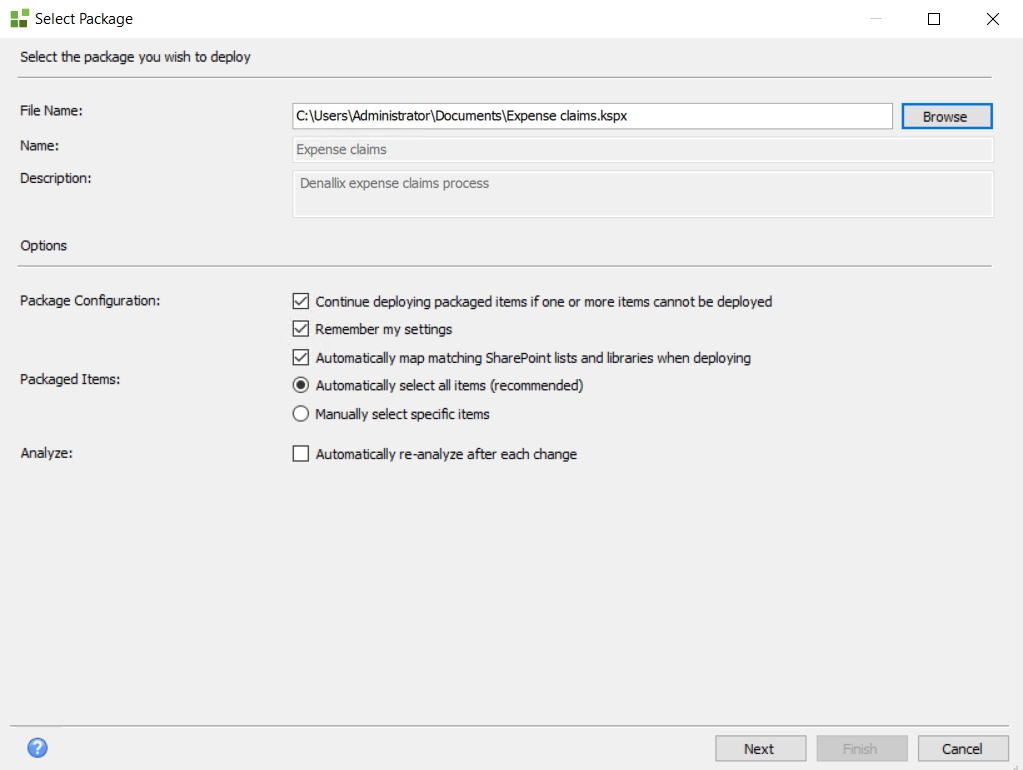1023x770 pixels.
Task: Disable 'Continue deploying packaged items' option
Action: pos(301,301)
